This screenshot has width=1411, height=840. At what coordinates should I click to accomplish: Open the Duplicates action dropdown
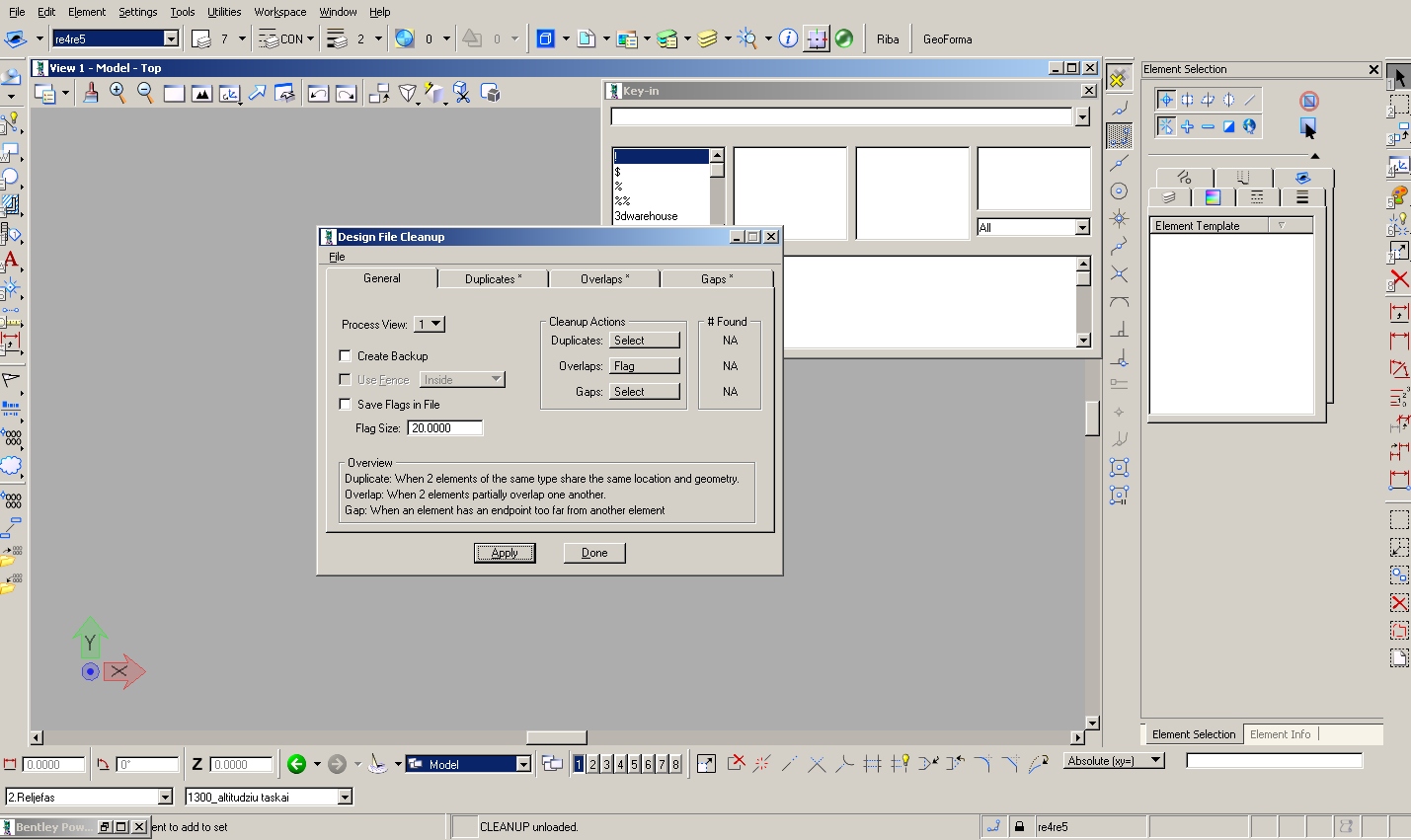[x=644, y=340]
